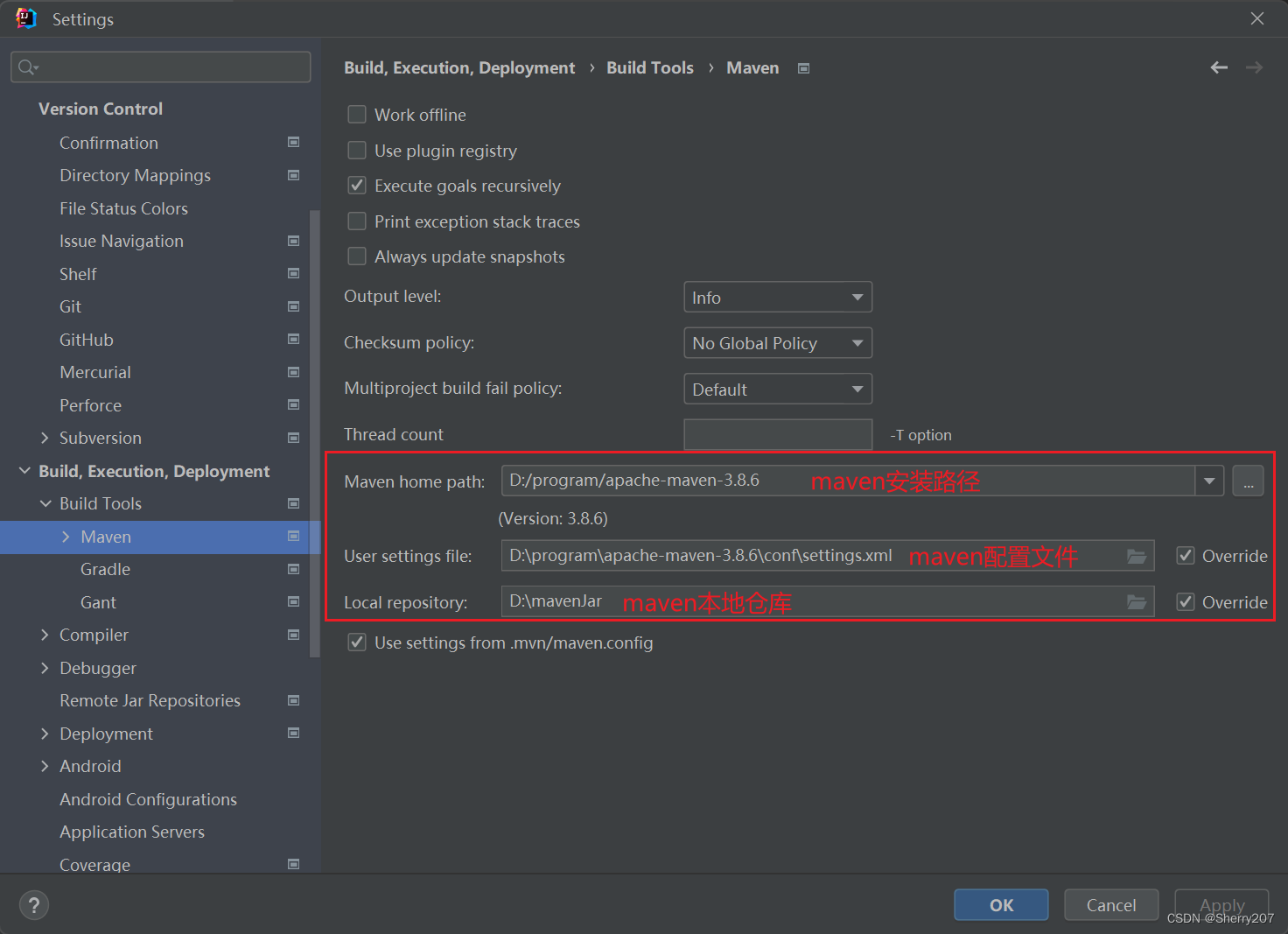
Task: Click the Local repository path field
Action: [x=828, y=601]
